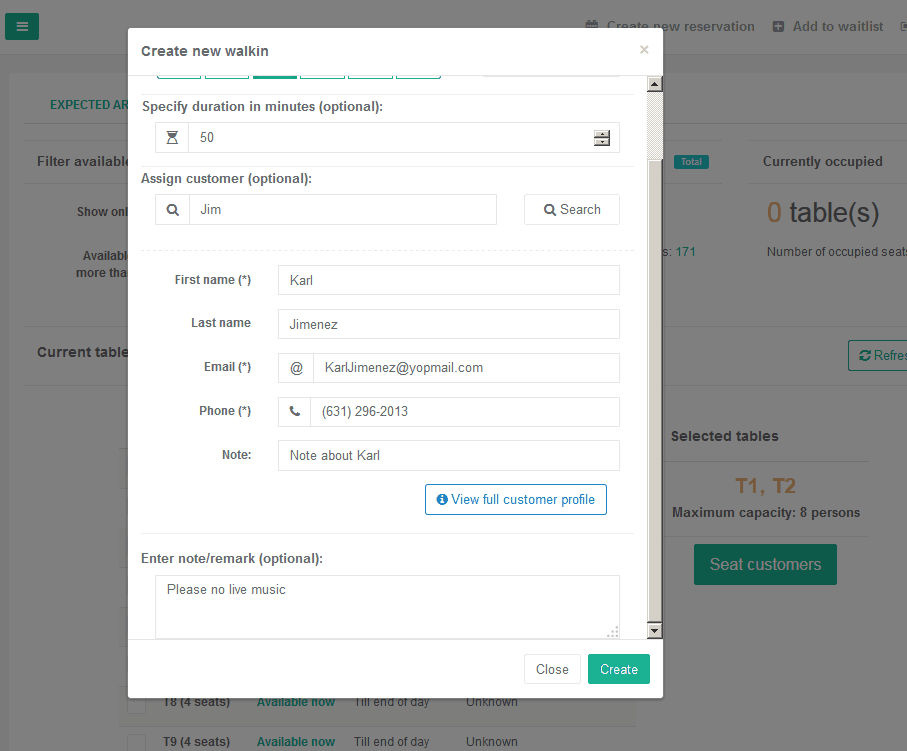Click the Please no live music textarea
Screen dimensions: 907x751
point(387,607)
